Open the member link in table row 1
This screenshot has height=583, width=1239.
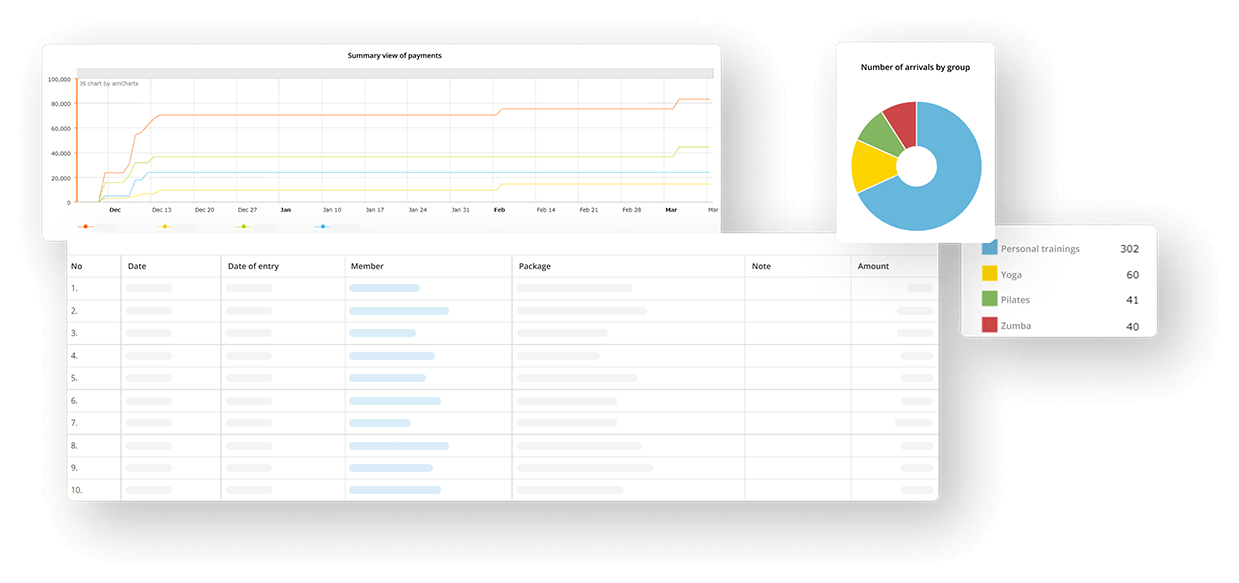tap(384, 288)
